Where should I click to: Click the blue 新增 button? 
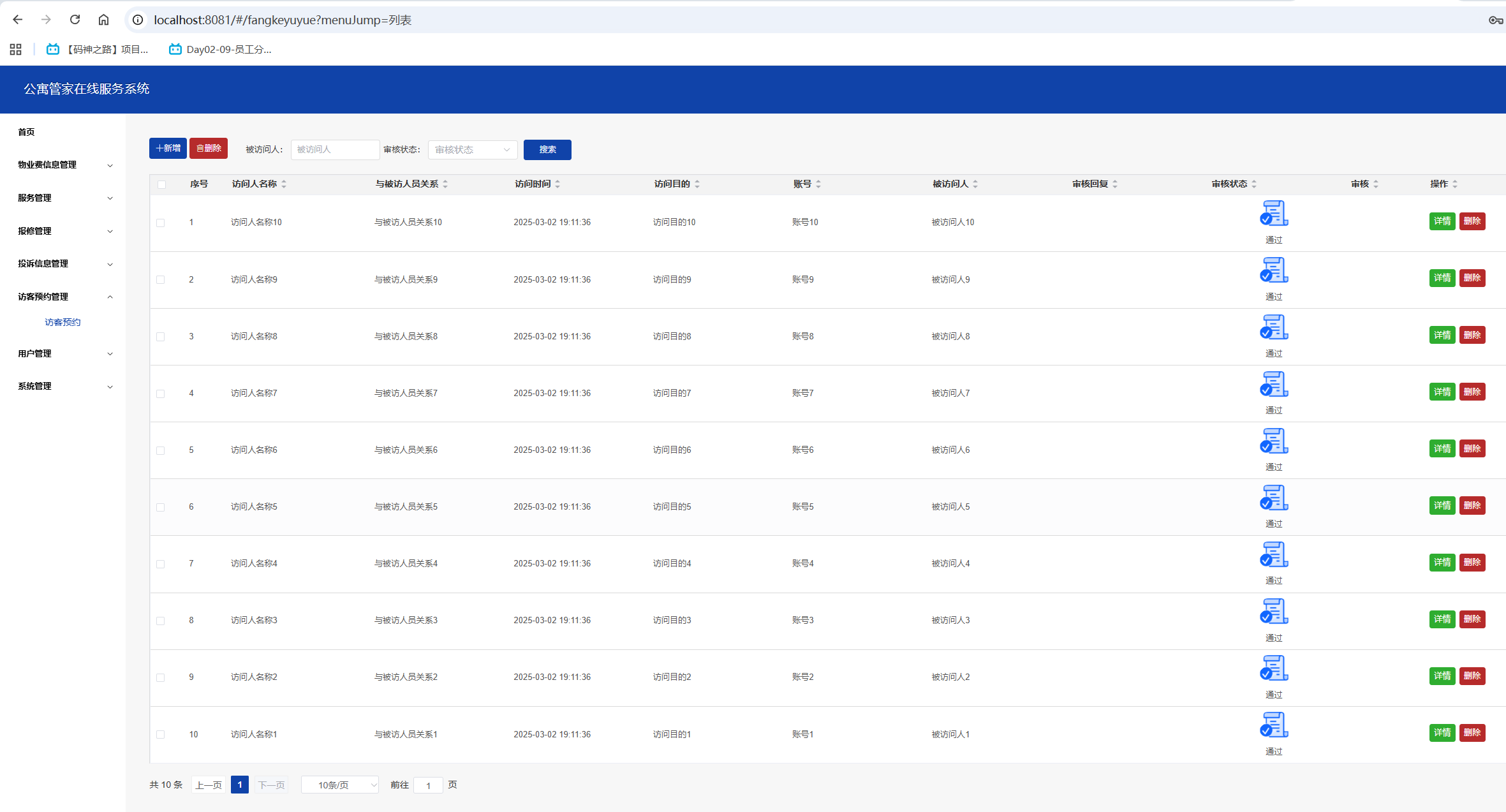click(x=168, y=149)
